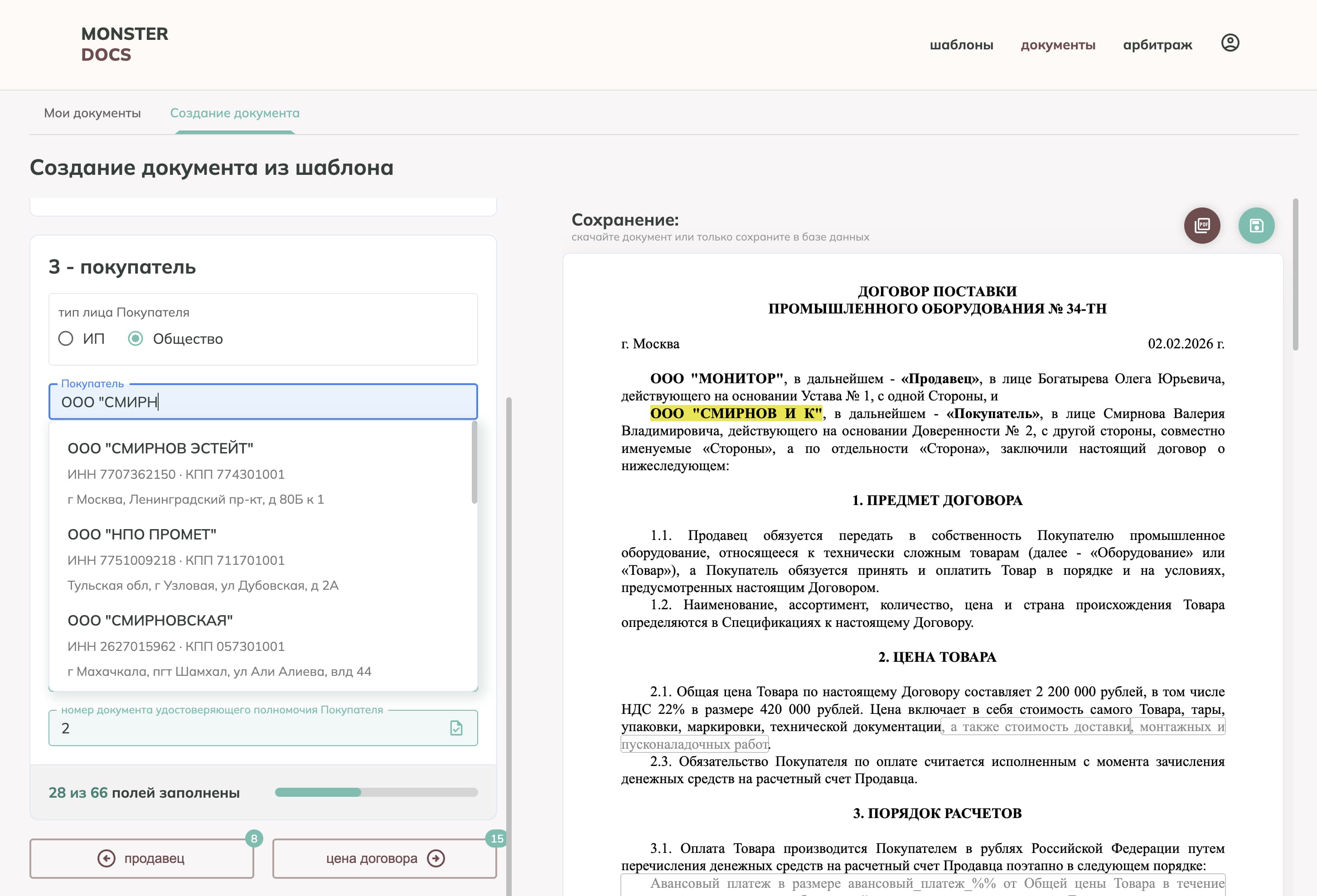The height and width of the screenshot is (896, 1317).
Task: Click the MONSTER DOCS logo
Action: tap(125, 44)
